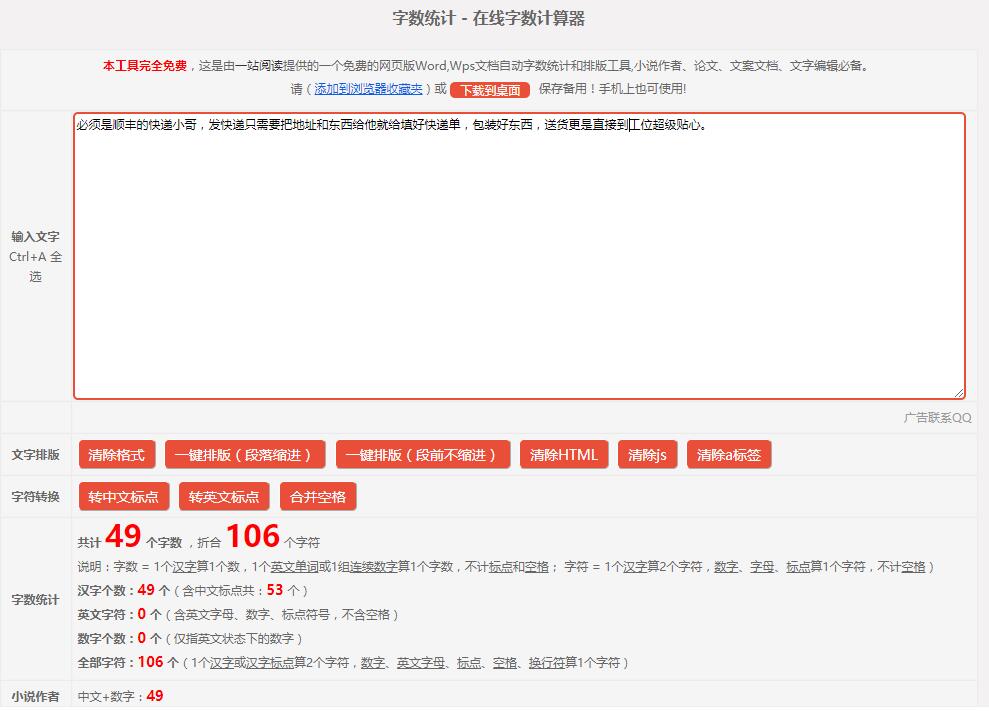This screenshot has width=989, height=711.
Task: Convert punctuation with 转中文标点
Action: pyautogui.click(x=124, y=497)
